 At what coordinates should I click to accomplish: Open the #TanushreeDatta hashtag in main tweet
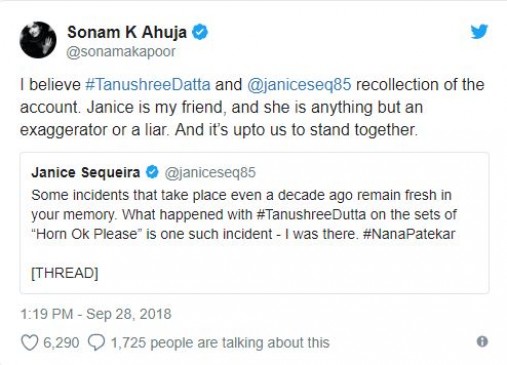point(148,85)
